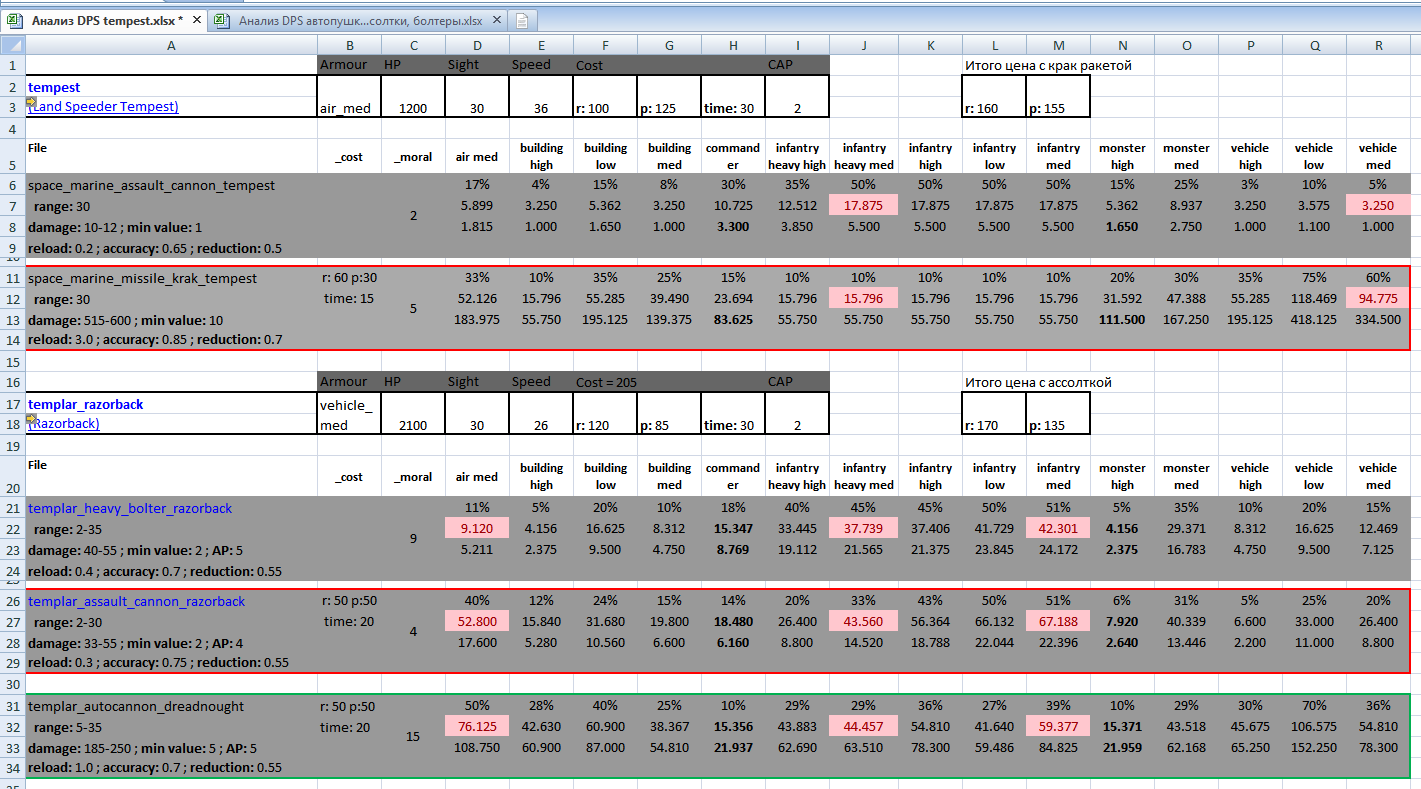Select the 118.469 vehicle low cell

pos(1314,299)
